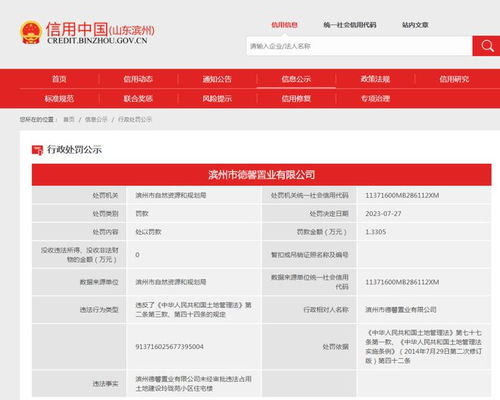Image resolution: width=500 pixels, height=400 pixels.
Task: Click the CREDIT.BINZHOU.GOV.CN text
Action: pyautogui.click(x=97, y=41)
